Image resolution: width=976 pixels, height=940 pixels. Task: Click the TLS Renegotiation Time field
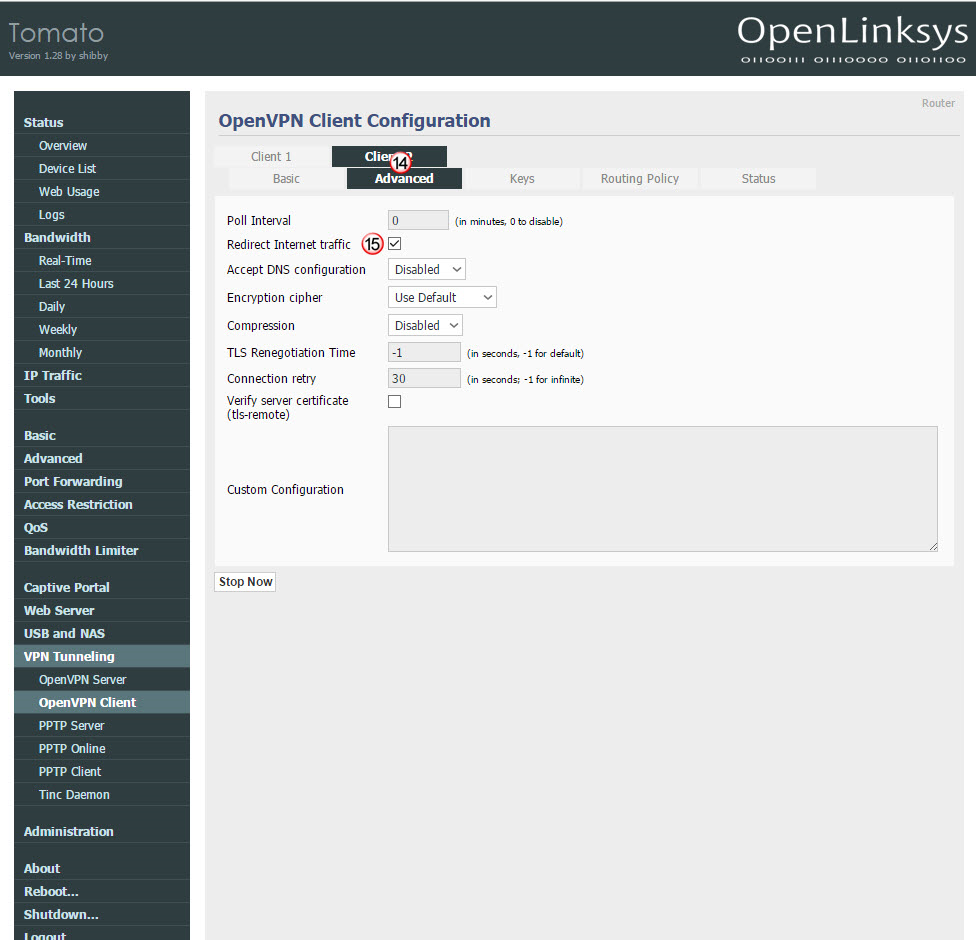(425, 352)
